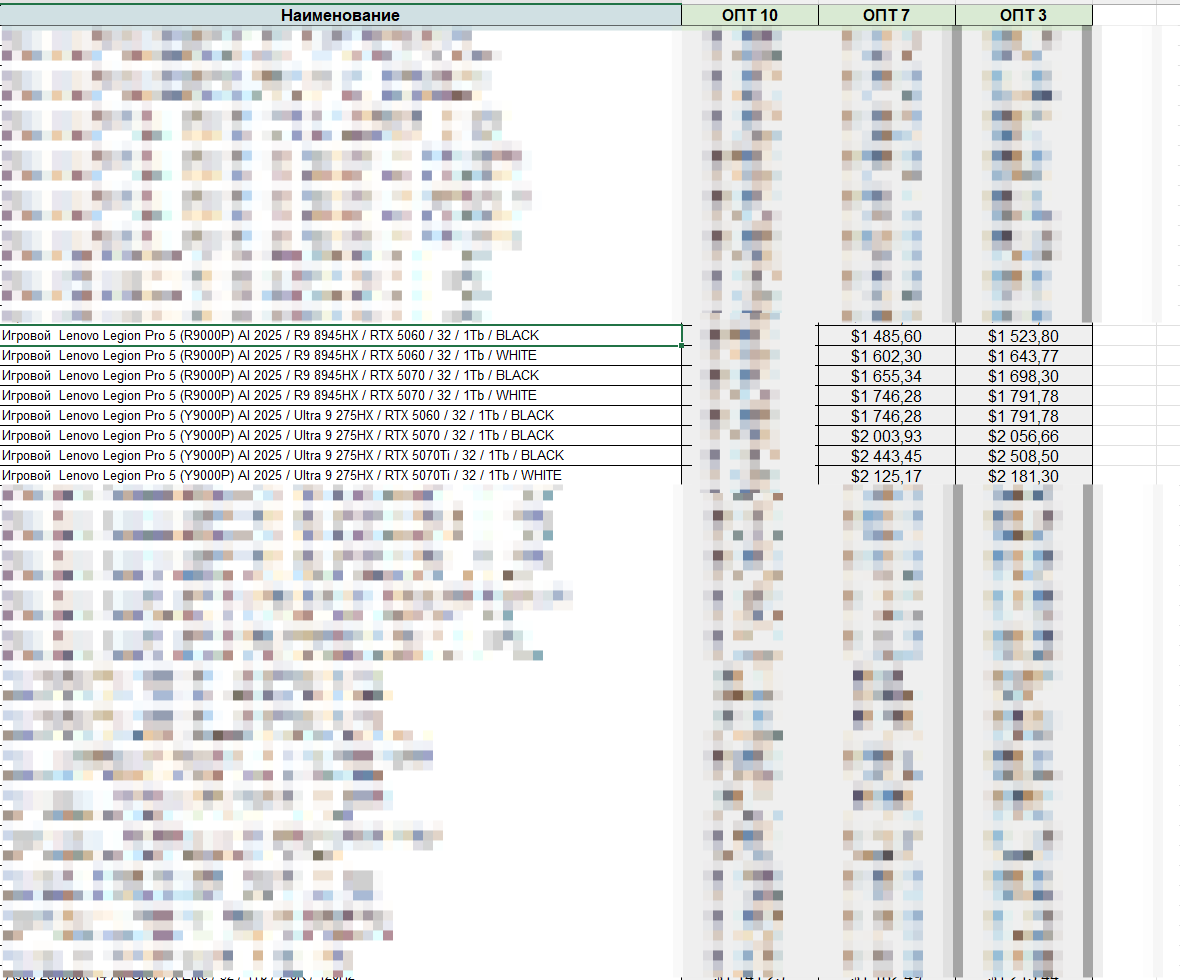Click R9000P RTX 5060 WHITE name cell

(x=340, y=356)
